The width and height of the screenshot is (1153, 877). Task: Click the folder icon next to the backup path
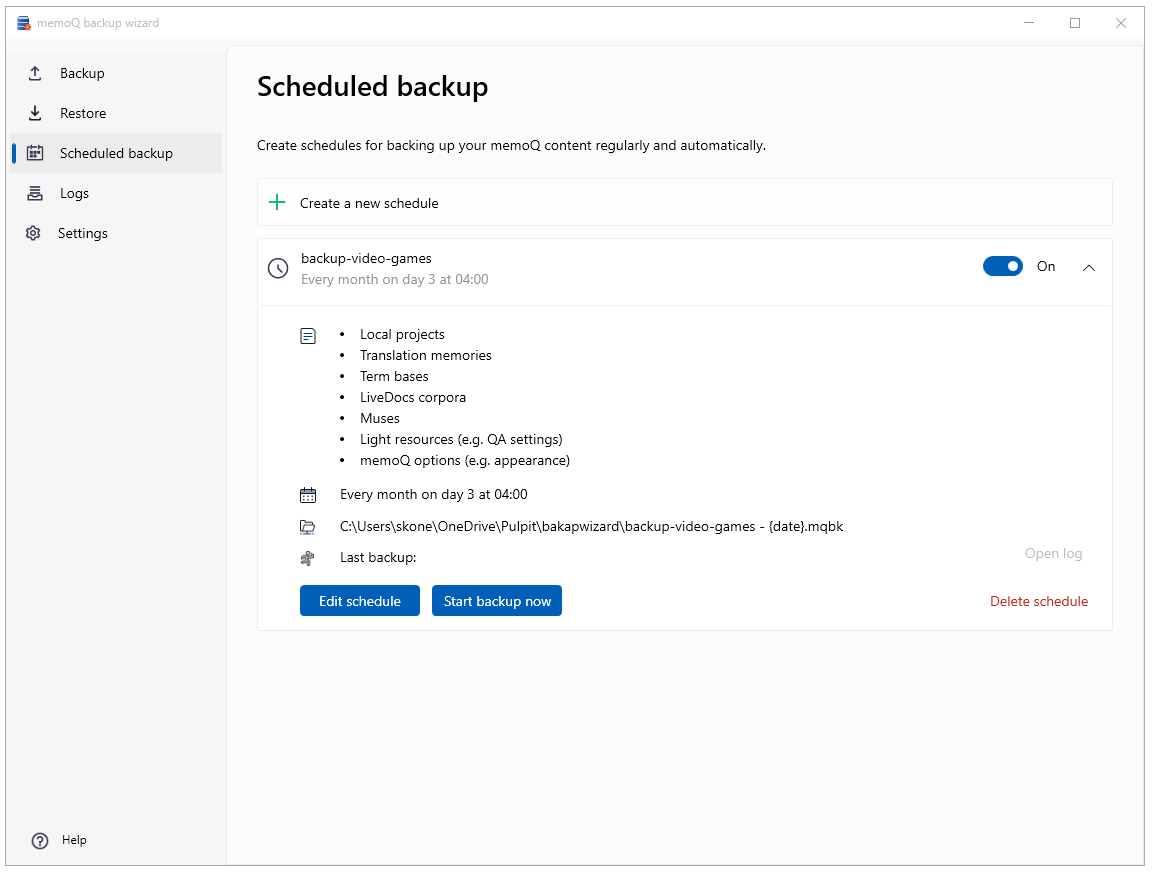[308, 526]
